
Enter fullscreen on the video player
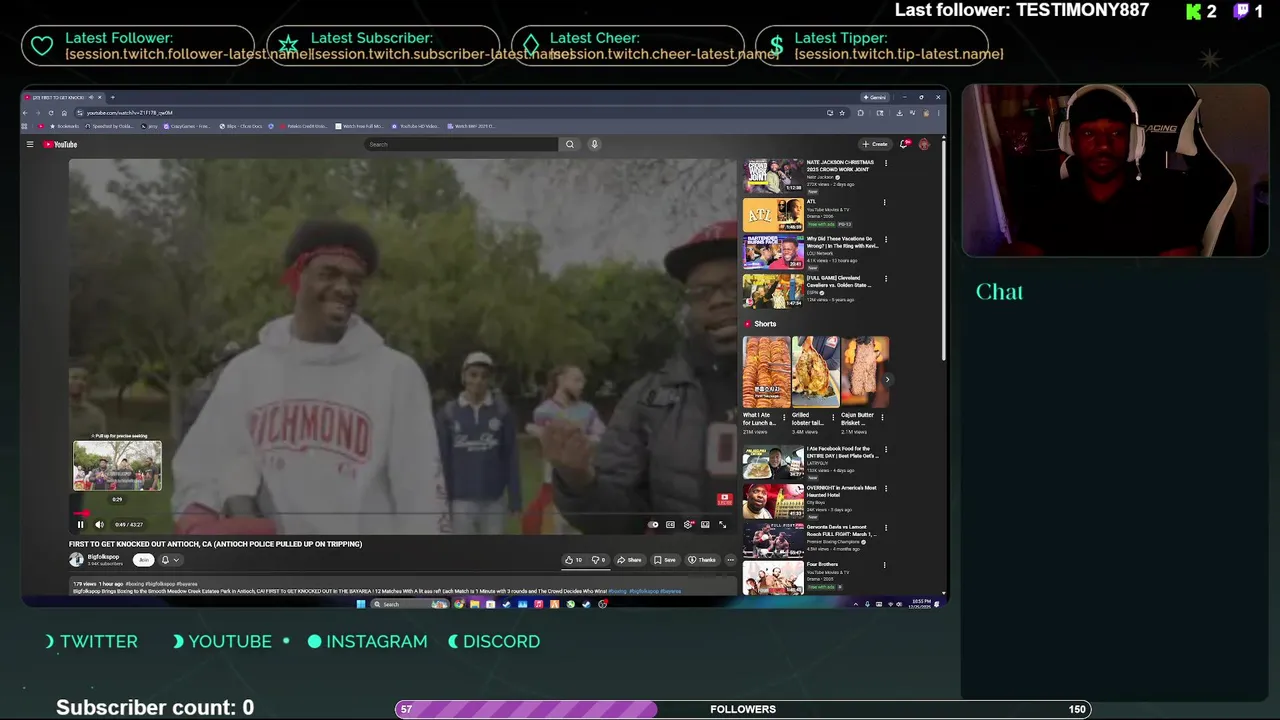tap(722, 524)
